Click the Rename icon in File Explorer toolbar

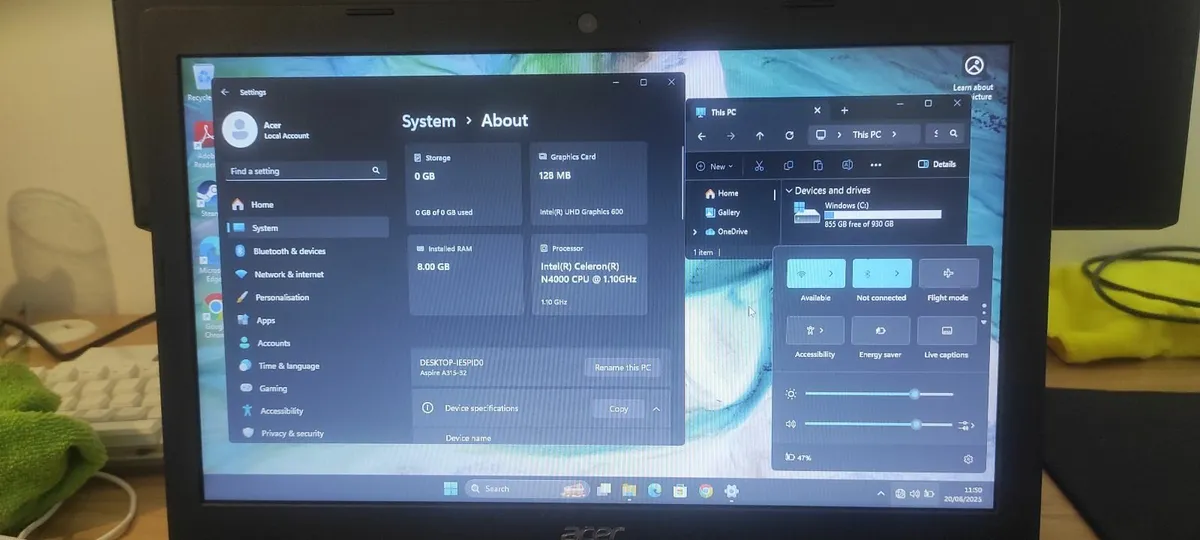[x=847, y=166]
